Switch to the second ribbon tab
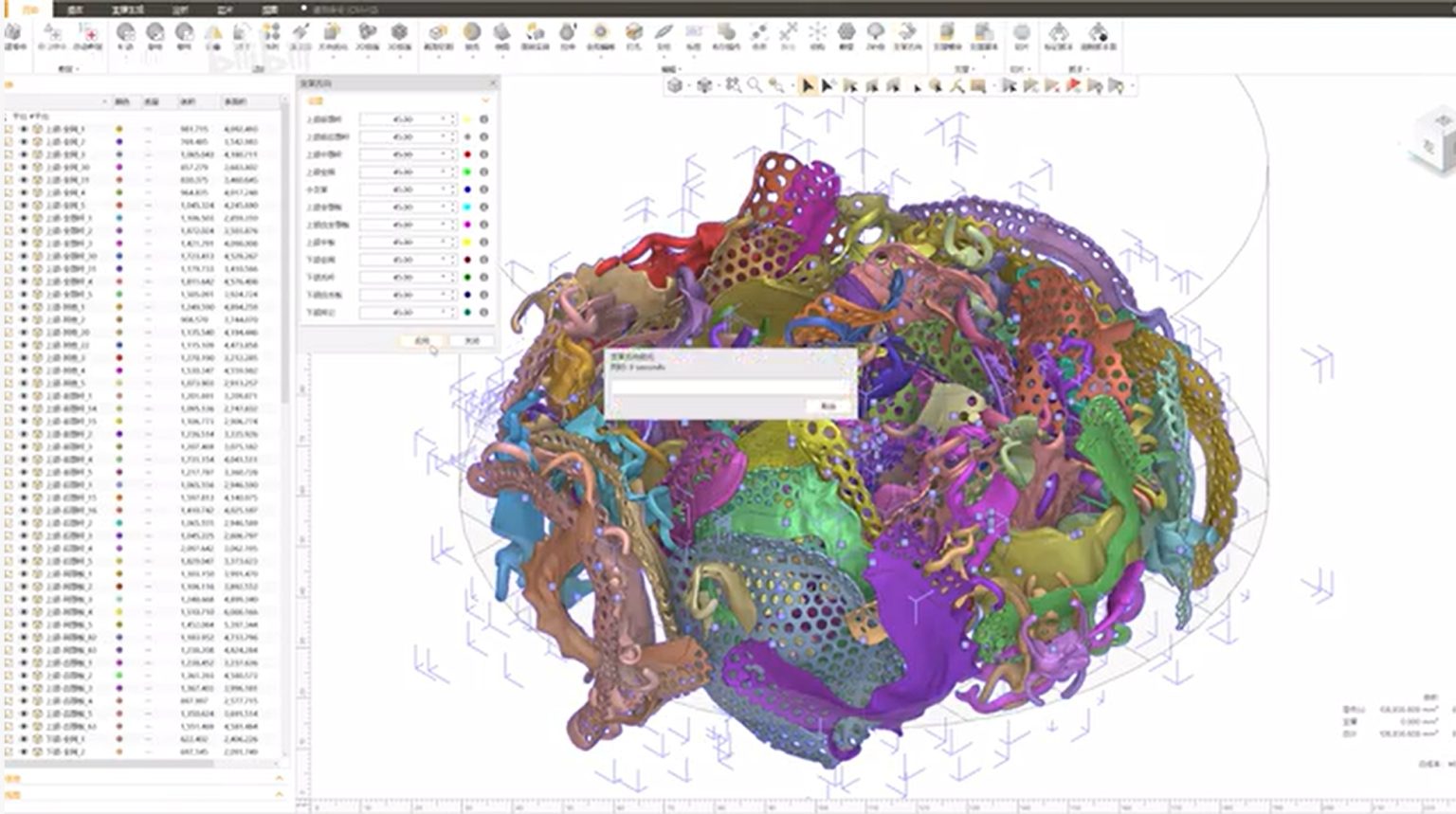The height and width of the screenshot is (814, 1456). (75, 9)
